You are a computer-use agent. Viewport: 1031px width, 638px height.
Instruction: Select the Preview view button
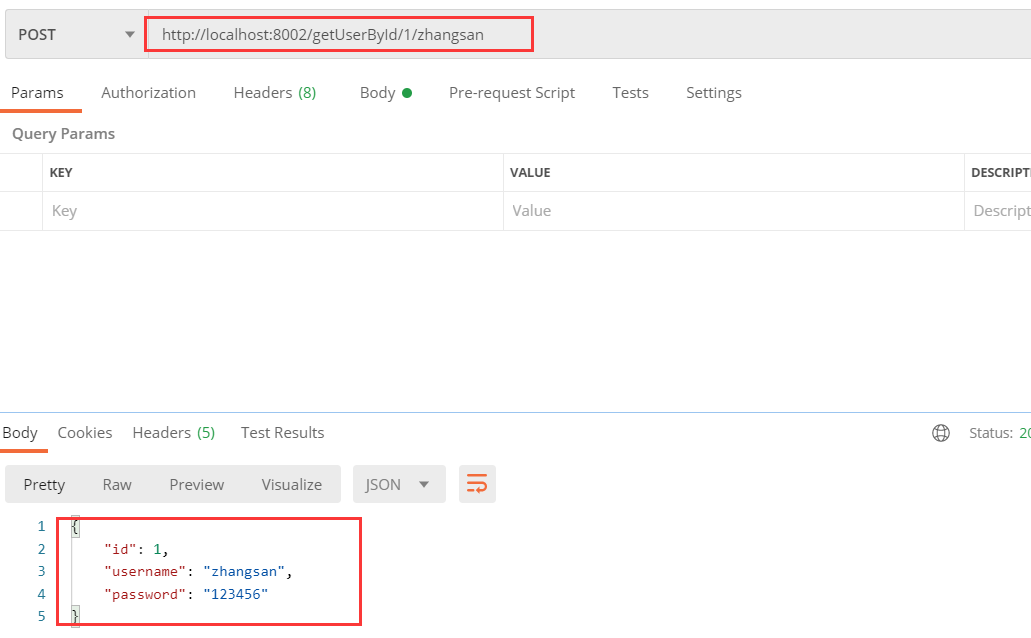197,485
